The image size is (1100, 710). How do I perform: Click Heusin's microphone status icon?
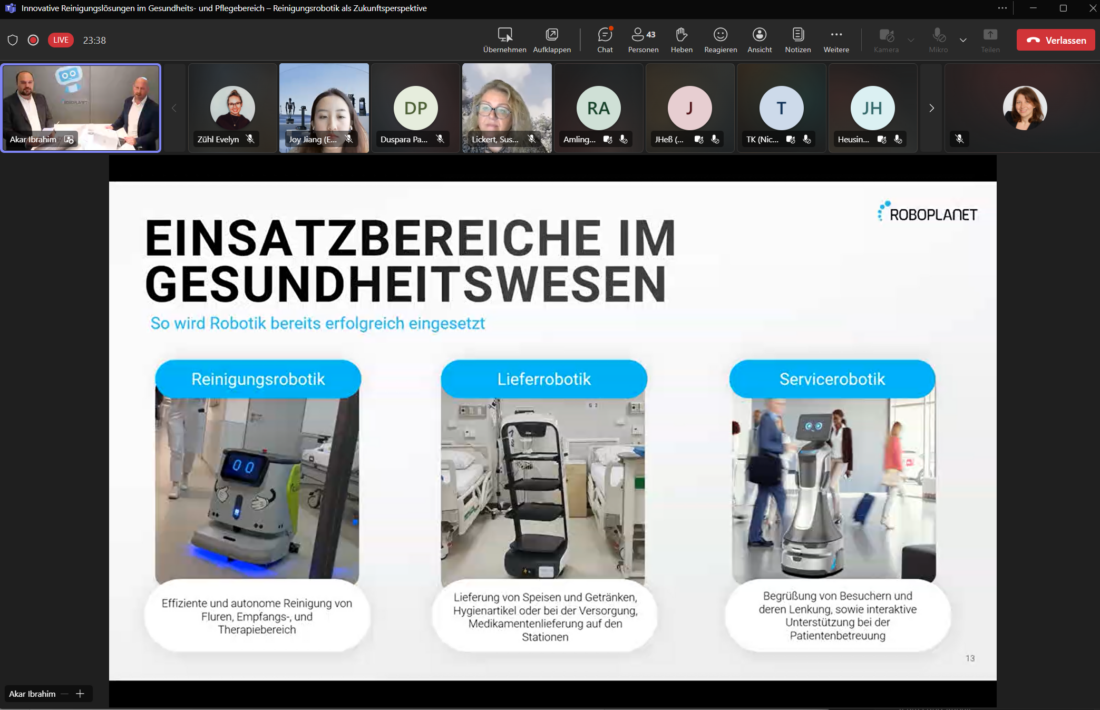(x=898, y=140)
